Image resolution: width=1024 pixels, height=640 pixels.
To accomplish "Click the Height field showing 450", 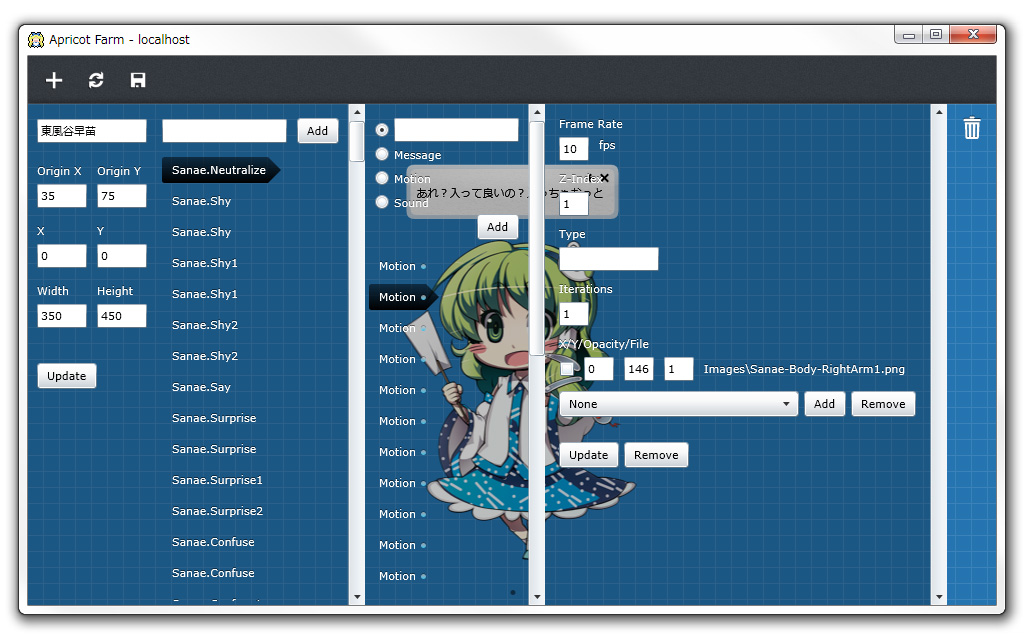I will pyautogui.click(x=121, y=316).
